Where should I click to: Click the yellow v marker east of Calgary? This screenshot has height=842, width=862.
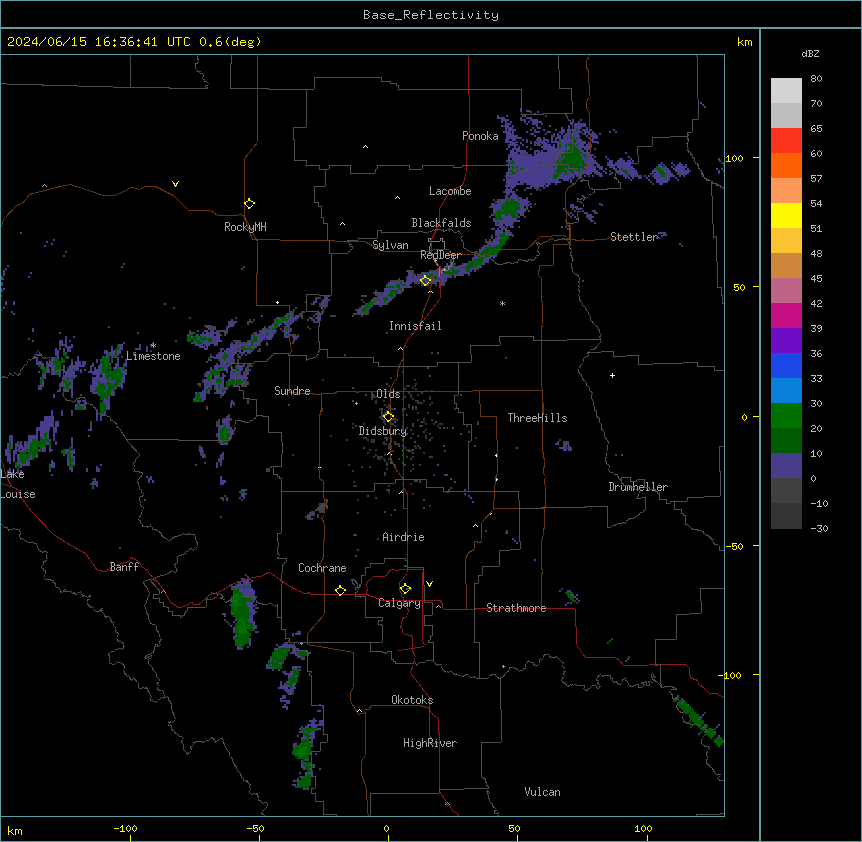[429, 584]
